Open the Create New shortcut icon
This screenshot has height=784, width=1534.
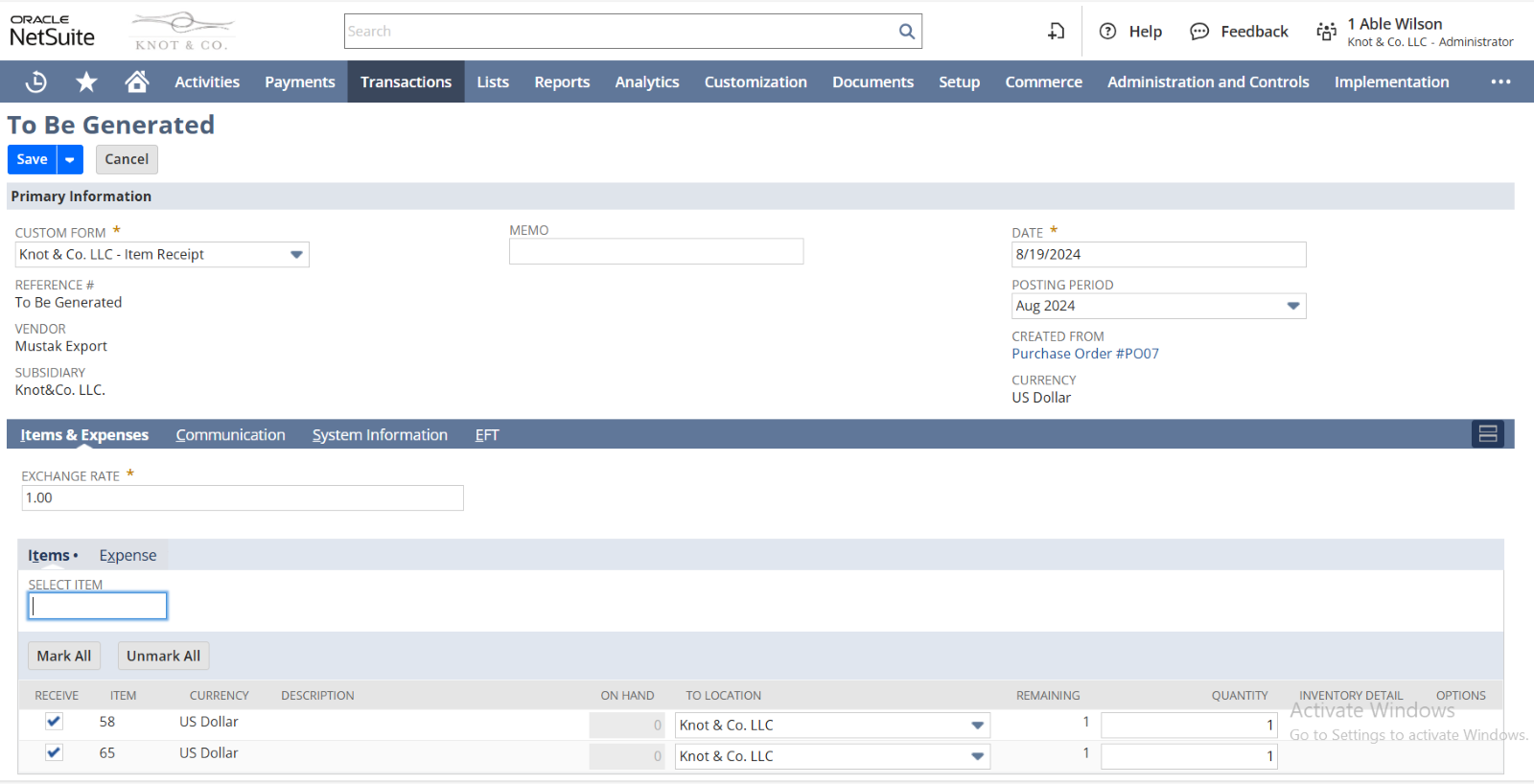(x=1056, y=32)
